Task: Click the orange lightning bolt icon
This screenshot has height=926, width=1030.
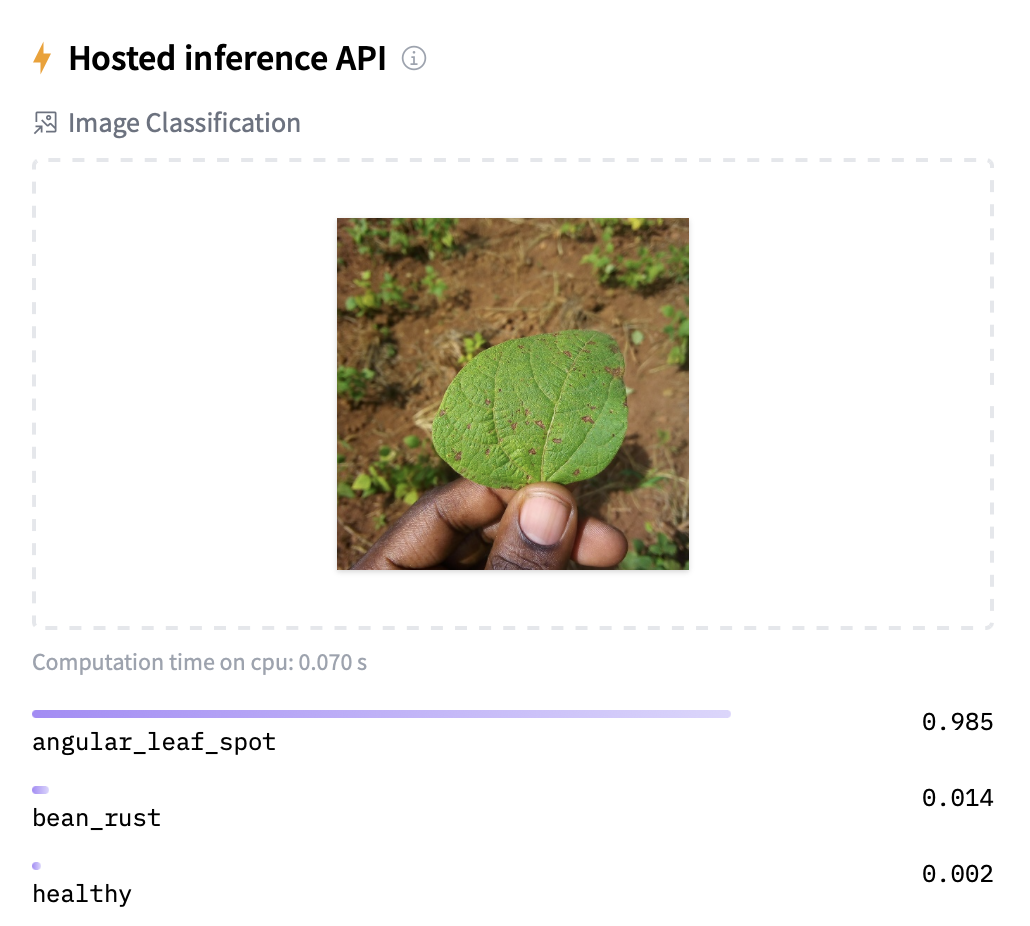Action: (42, 59)
